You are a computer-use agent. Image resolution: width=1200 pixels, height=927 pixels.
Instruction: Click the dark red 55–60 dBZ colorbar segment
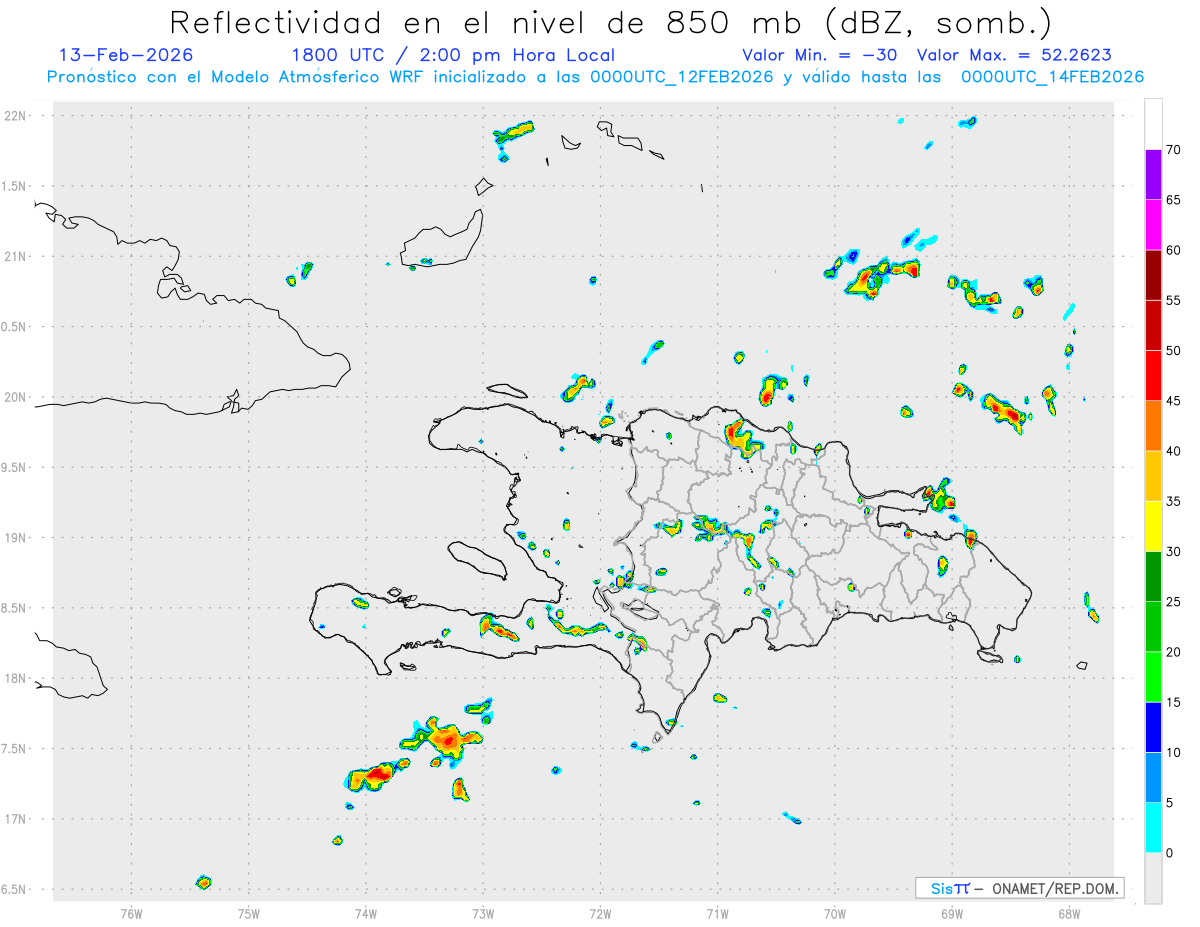1153,275
